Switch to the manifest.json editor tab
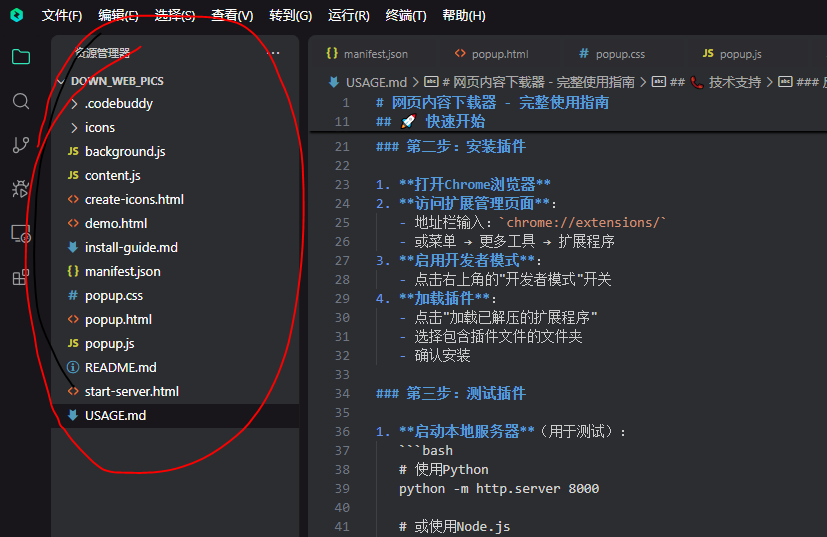Viewport: 827px width, 537px height. pyautogui.click(x=368, y=54)
